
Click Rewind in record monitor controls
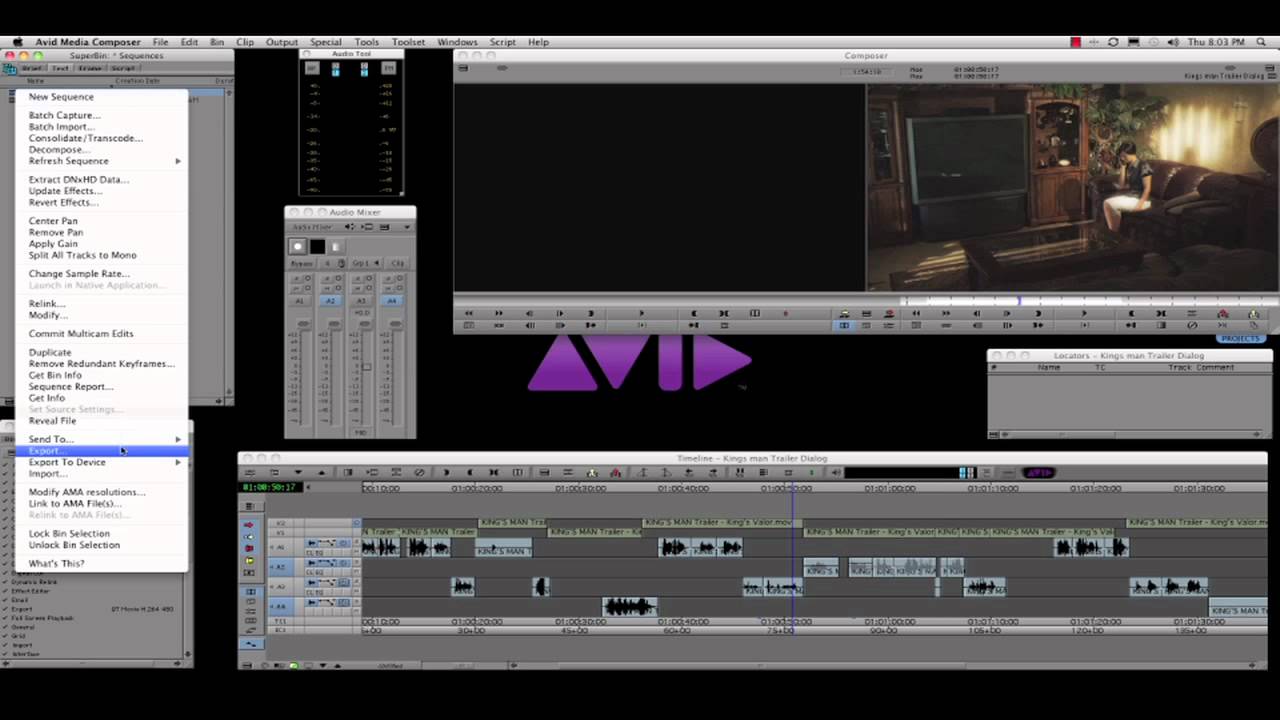(916, 313)
